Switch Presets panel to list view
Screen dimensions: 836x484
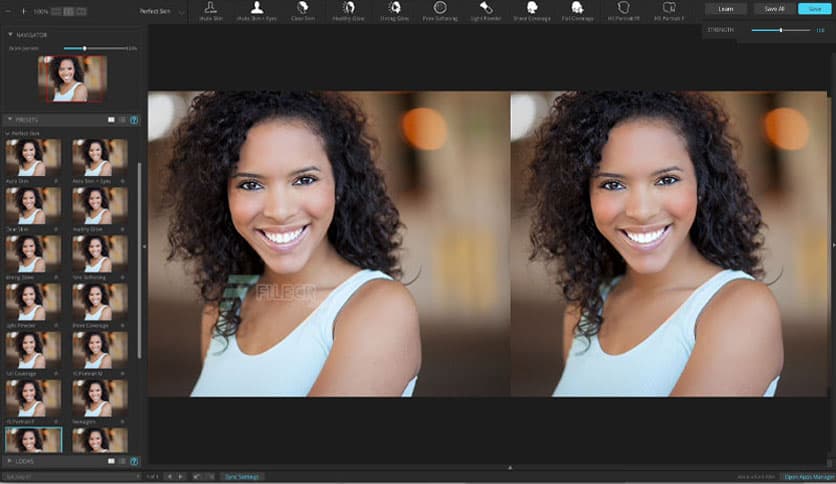click(x=122, y=120)
